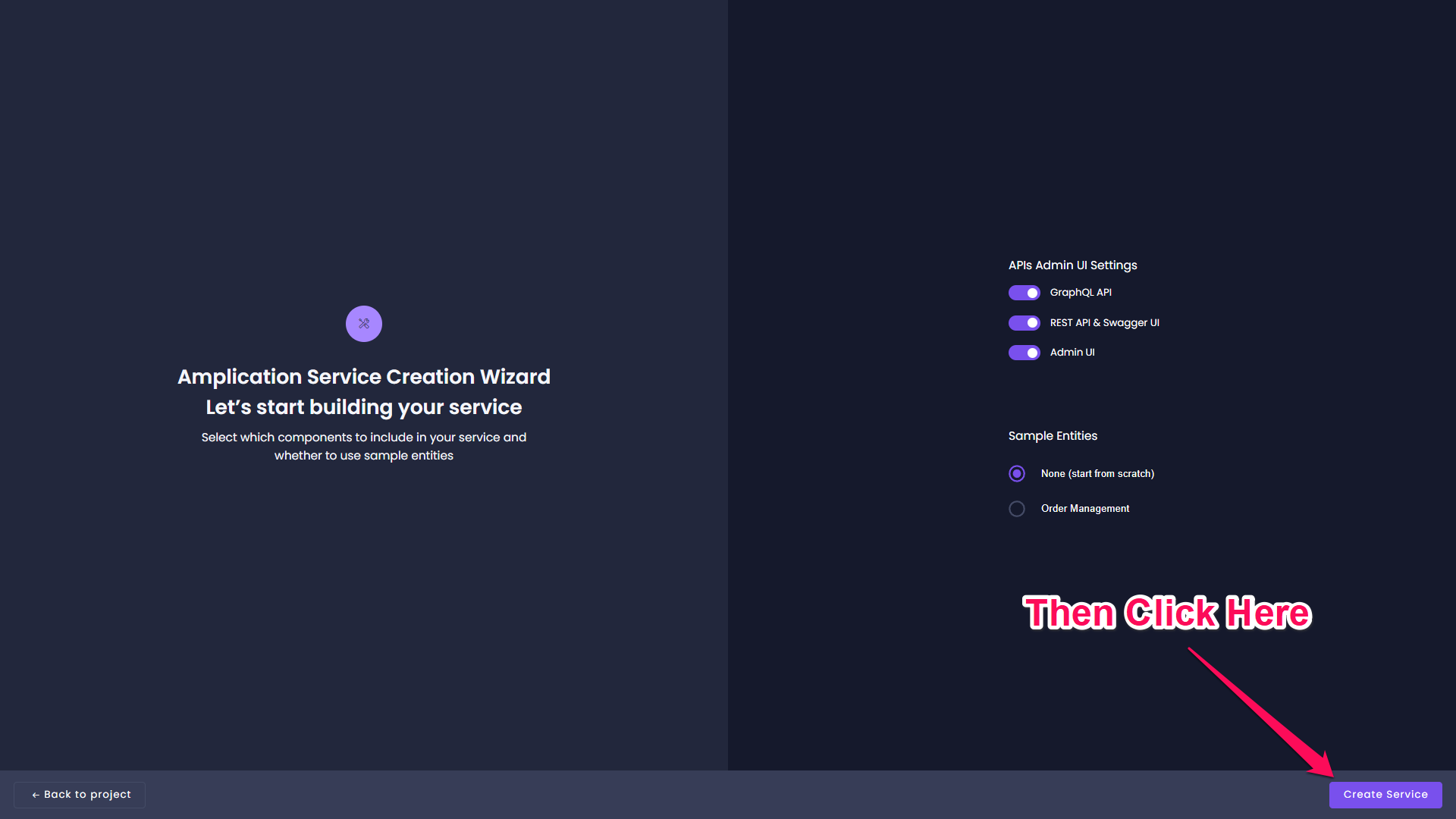The height and width of the screenshot is (819, 1456).
Task: Click the Select which components description text
Action: click(364, 447)
